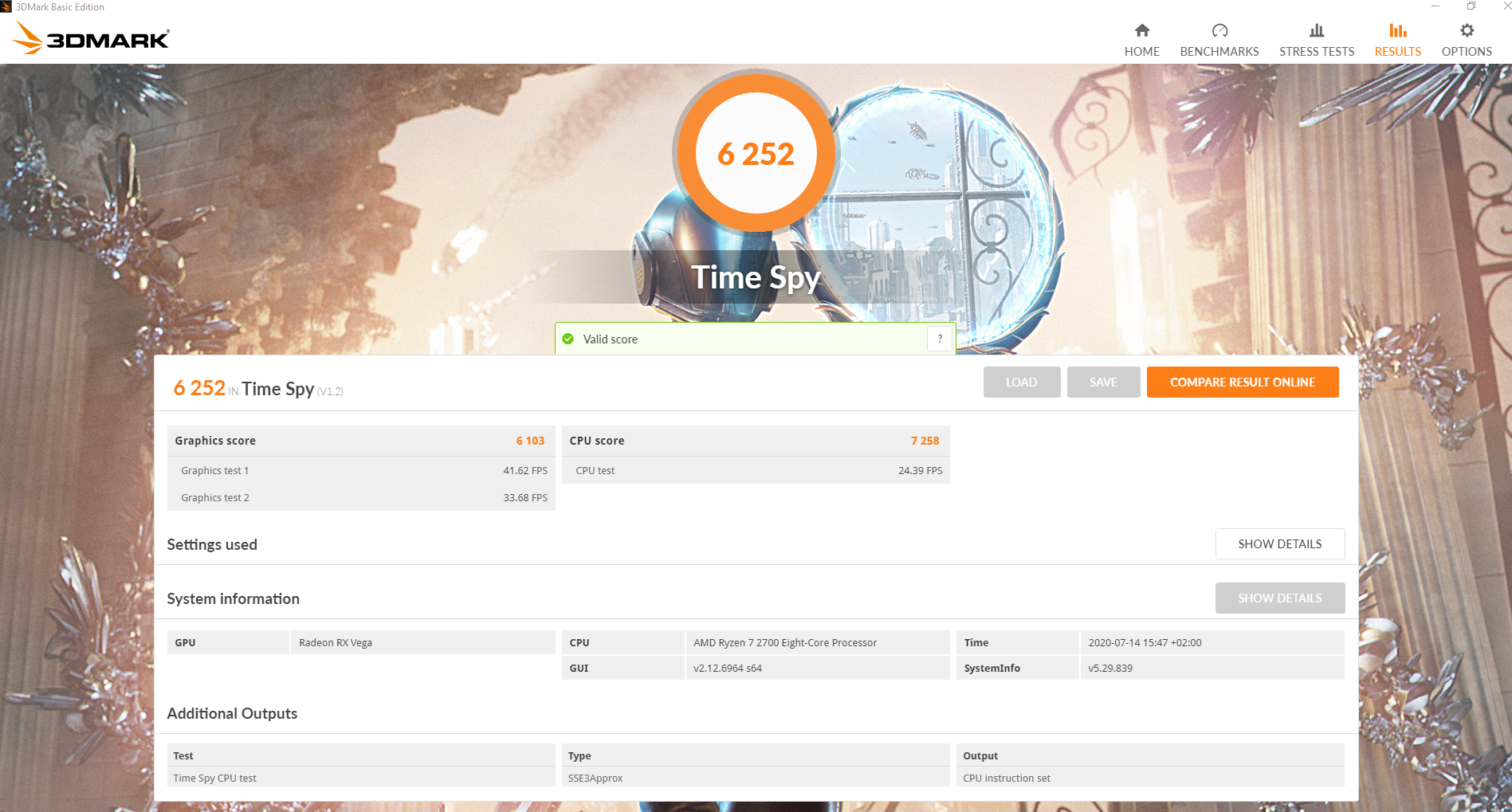The height and width of the screenshot is (812, 1512).
Task: Select the RESULTS tab label
Action: click(x=1397, y=52)
